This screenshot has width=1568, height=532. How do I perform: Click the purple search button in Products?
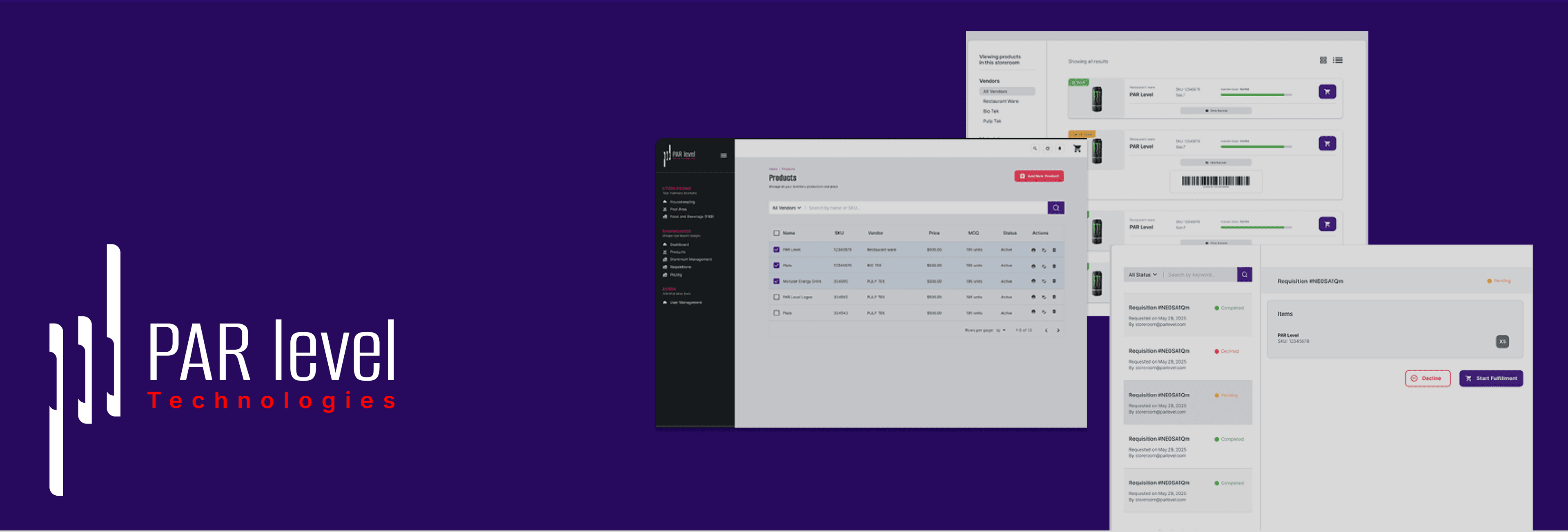(1056, 208)
